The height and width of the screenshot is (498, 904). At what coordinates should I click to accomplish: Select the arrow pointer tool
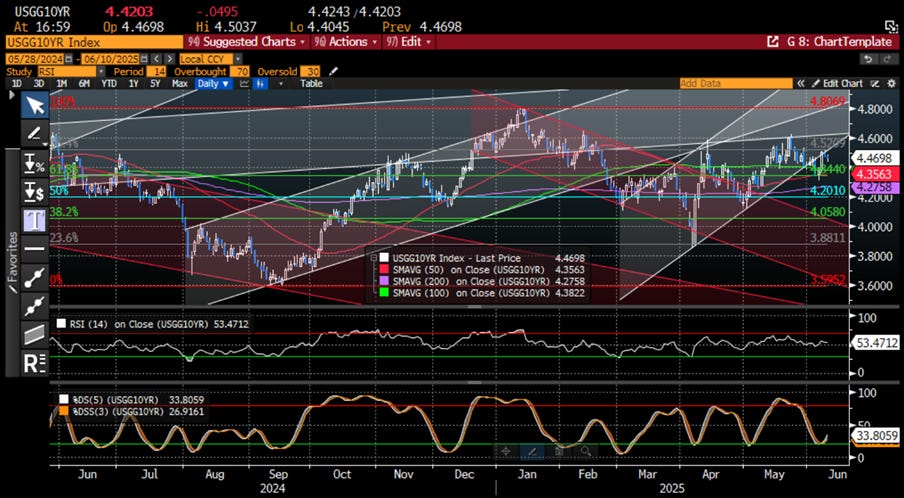(36, 105)
